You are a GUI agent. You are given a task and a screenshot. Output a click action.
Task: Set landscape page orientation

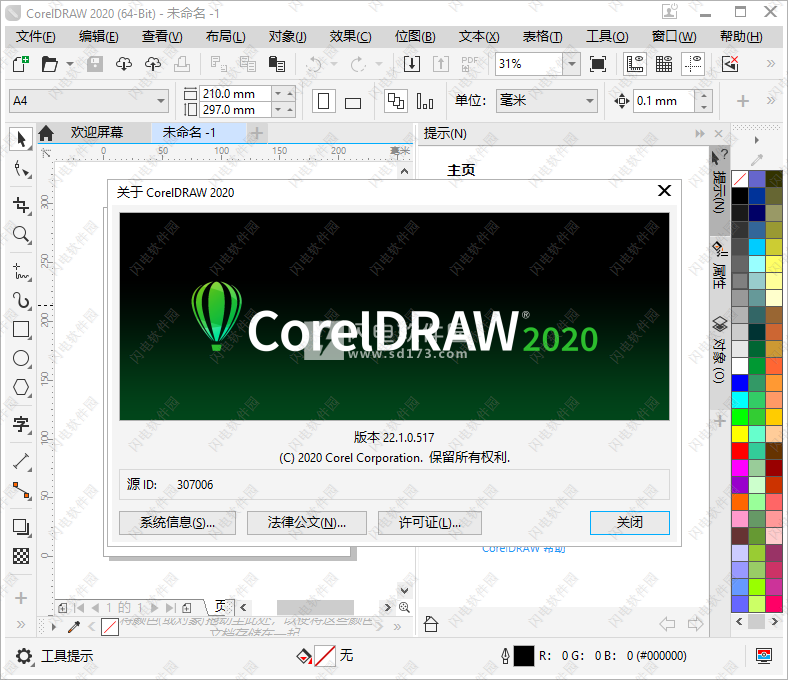[353, 103]
